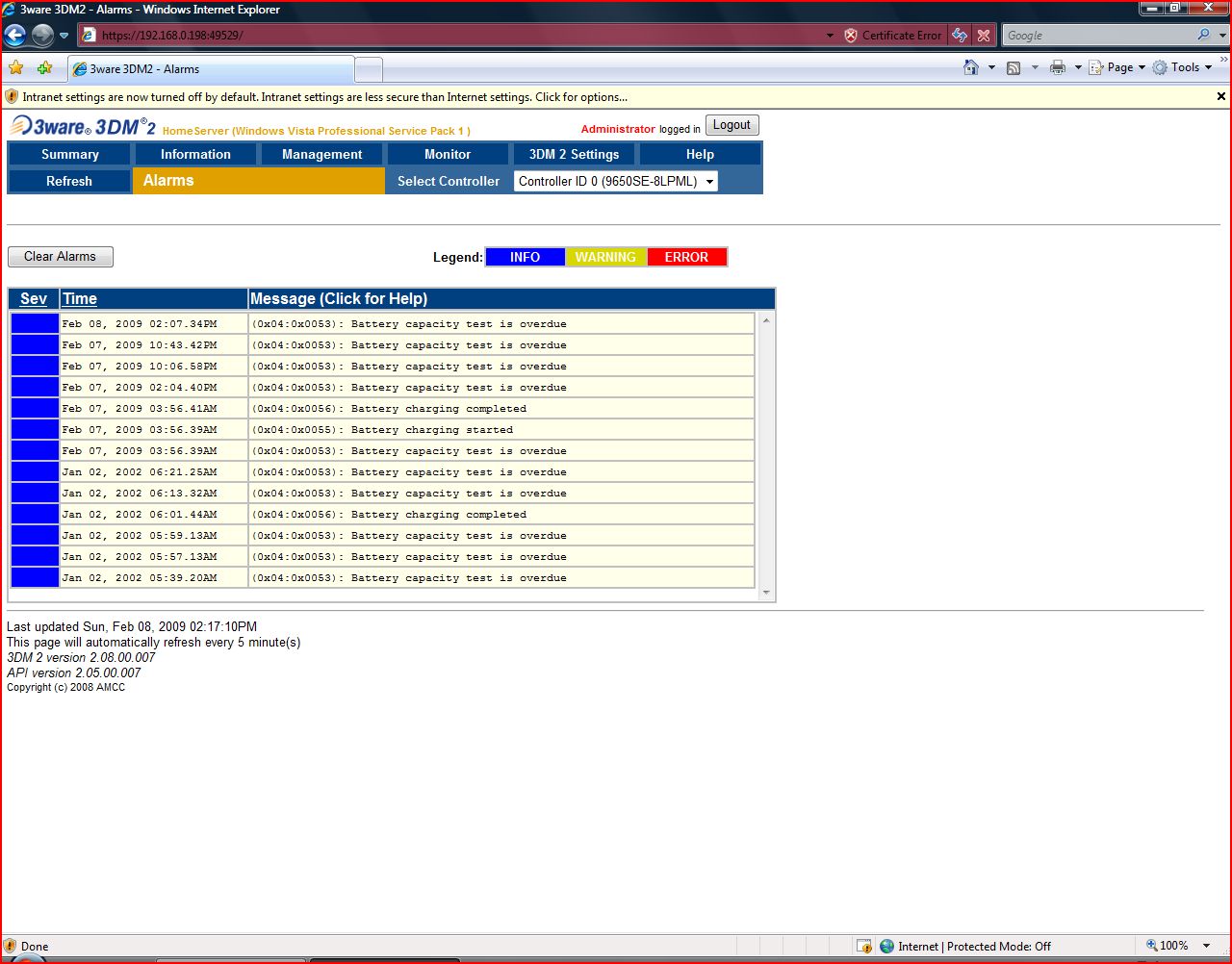Screen dimensions: 1232x964
Task: Click the address bar URL field
Action: tap(452, 36)
